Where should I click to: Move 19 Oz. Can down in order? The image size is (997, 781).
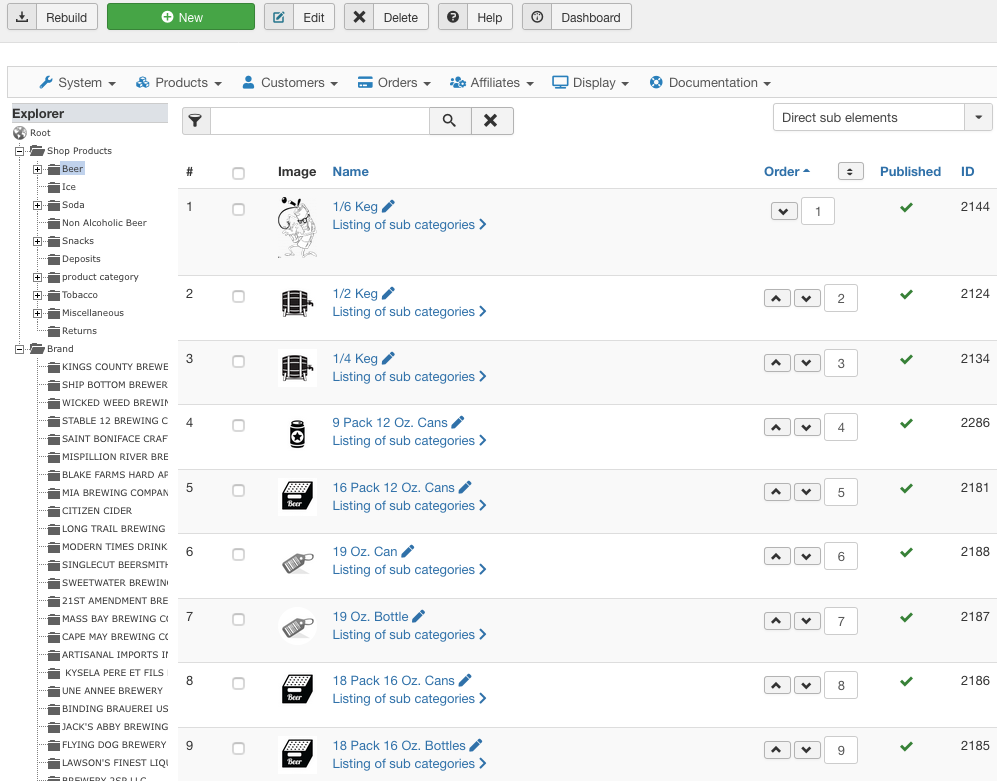(807, 556)
